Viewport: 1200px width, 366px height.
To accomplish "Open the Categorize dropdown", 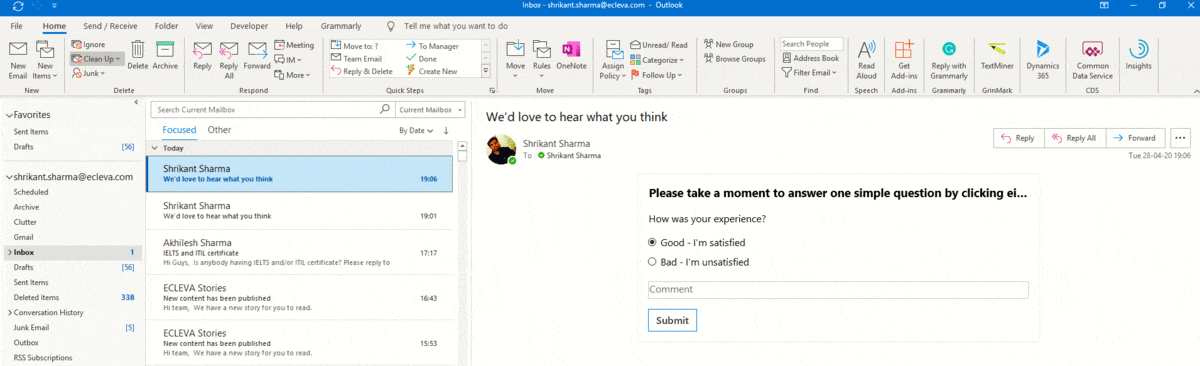I will point(657,60).
